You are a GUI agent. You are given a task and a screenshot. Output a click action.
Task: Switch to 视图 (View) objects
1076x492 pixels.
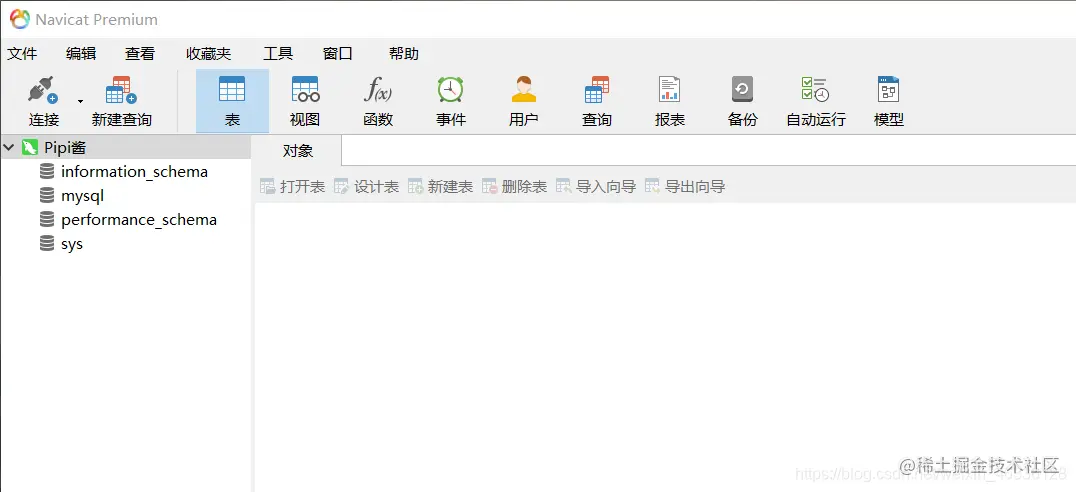[x=305, y=102]
